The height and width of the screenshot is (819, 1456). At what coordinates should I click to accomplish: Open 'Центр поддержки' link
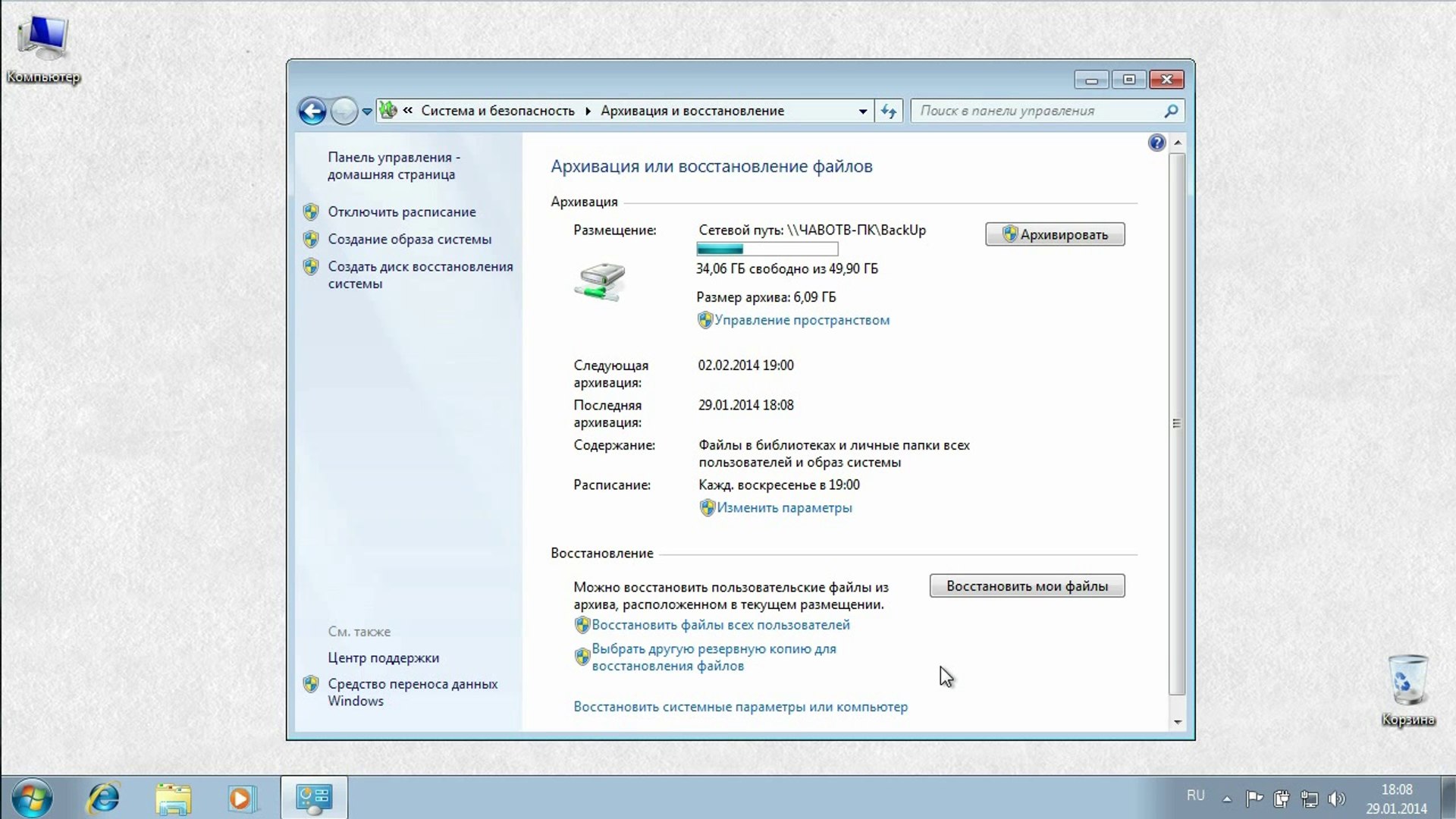click(383, 657)
